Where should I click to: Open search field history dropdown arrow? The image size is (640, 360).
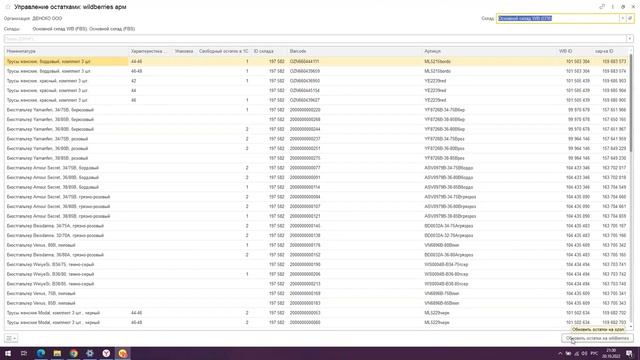(x=630, y=39)
